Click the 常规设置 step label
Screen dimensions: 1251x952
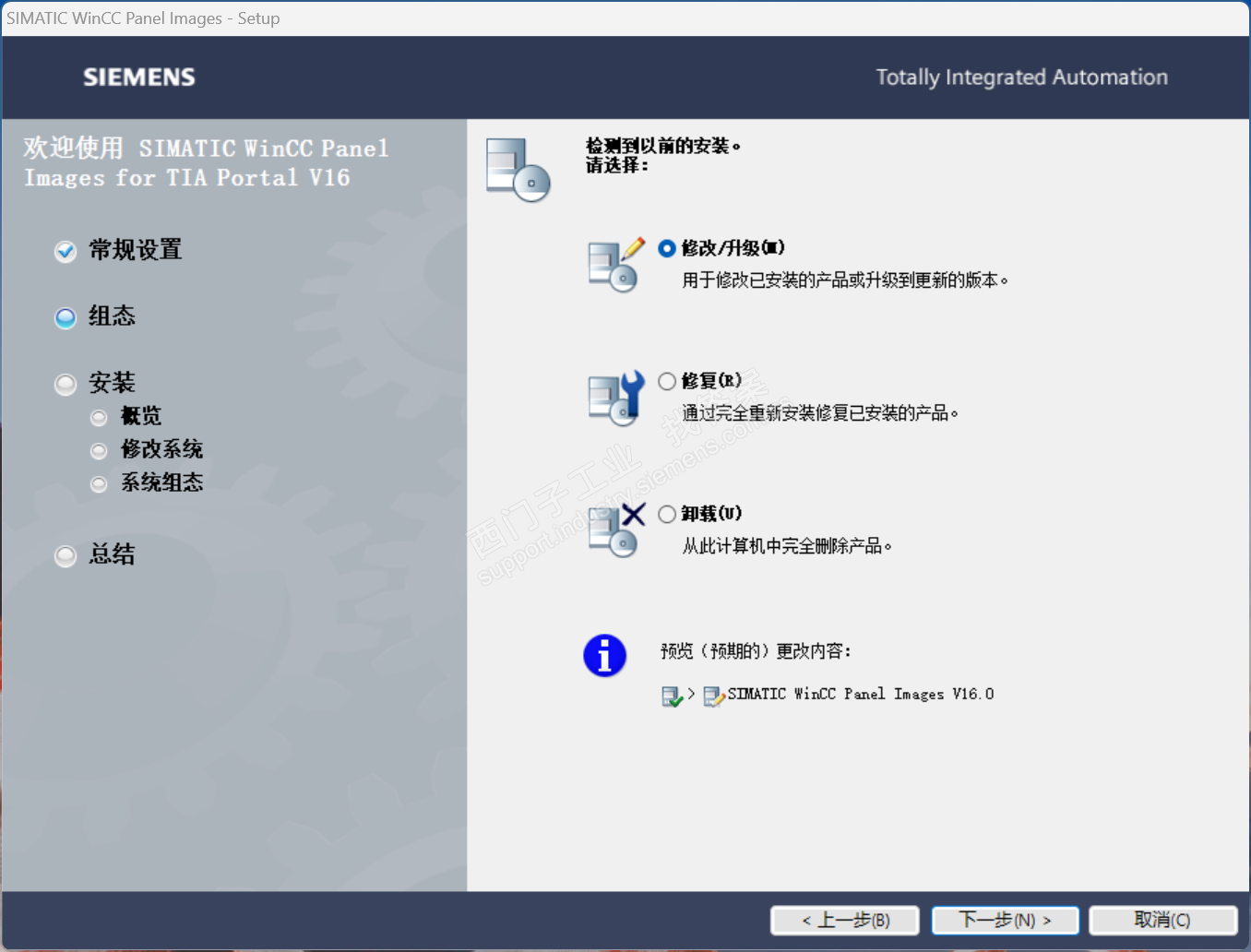[136, 250]
